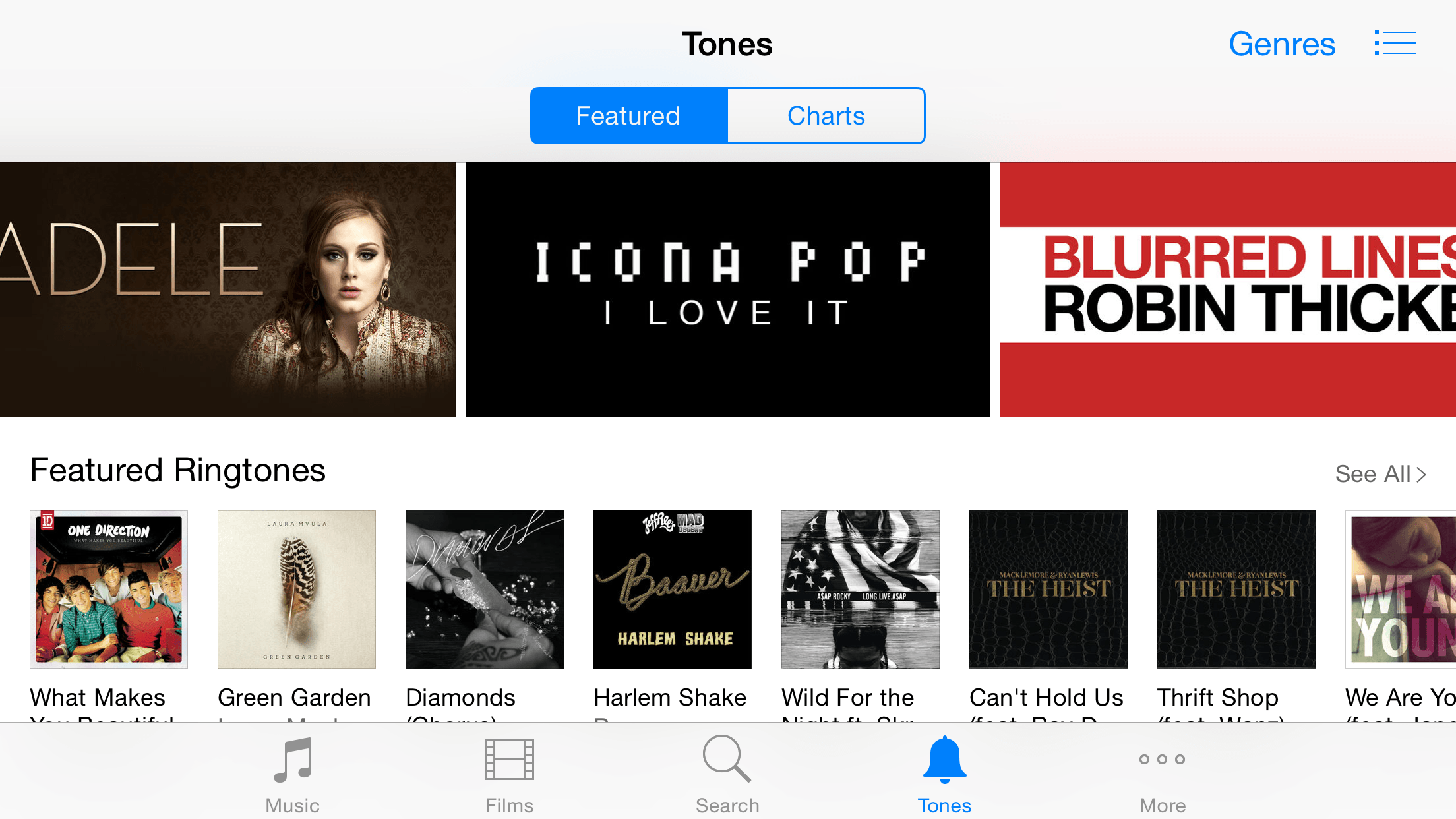Tap the Genres icon in top right

(x=1280, y=44)
